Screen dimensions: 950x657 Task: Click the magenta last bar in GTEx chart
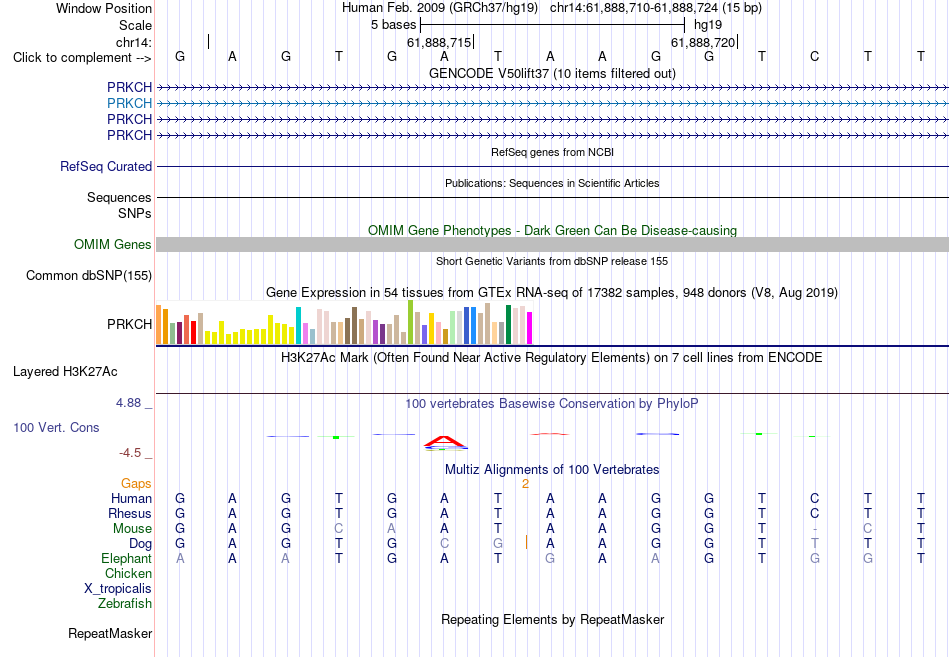[530, 328]
